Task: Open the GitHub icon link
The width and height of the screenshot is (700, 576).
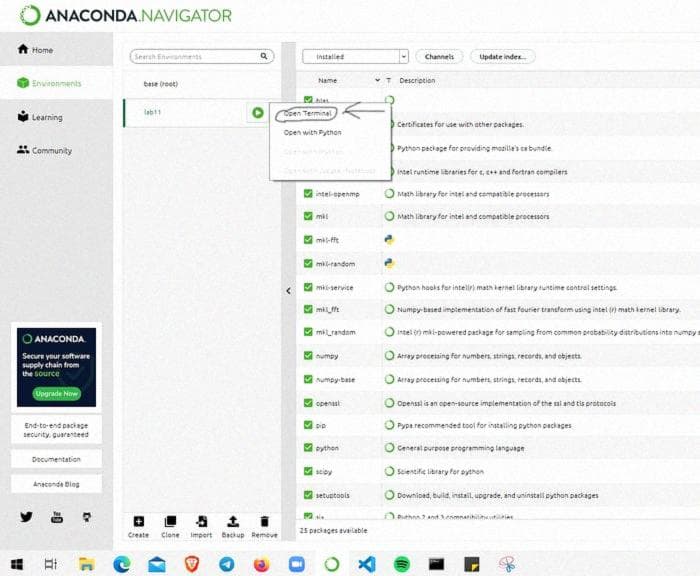Action: coord(87,517)
